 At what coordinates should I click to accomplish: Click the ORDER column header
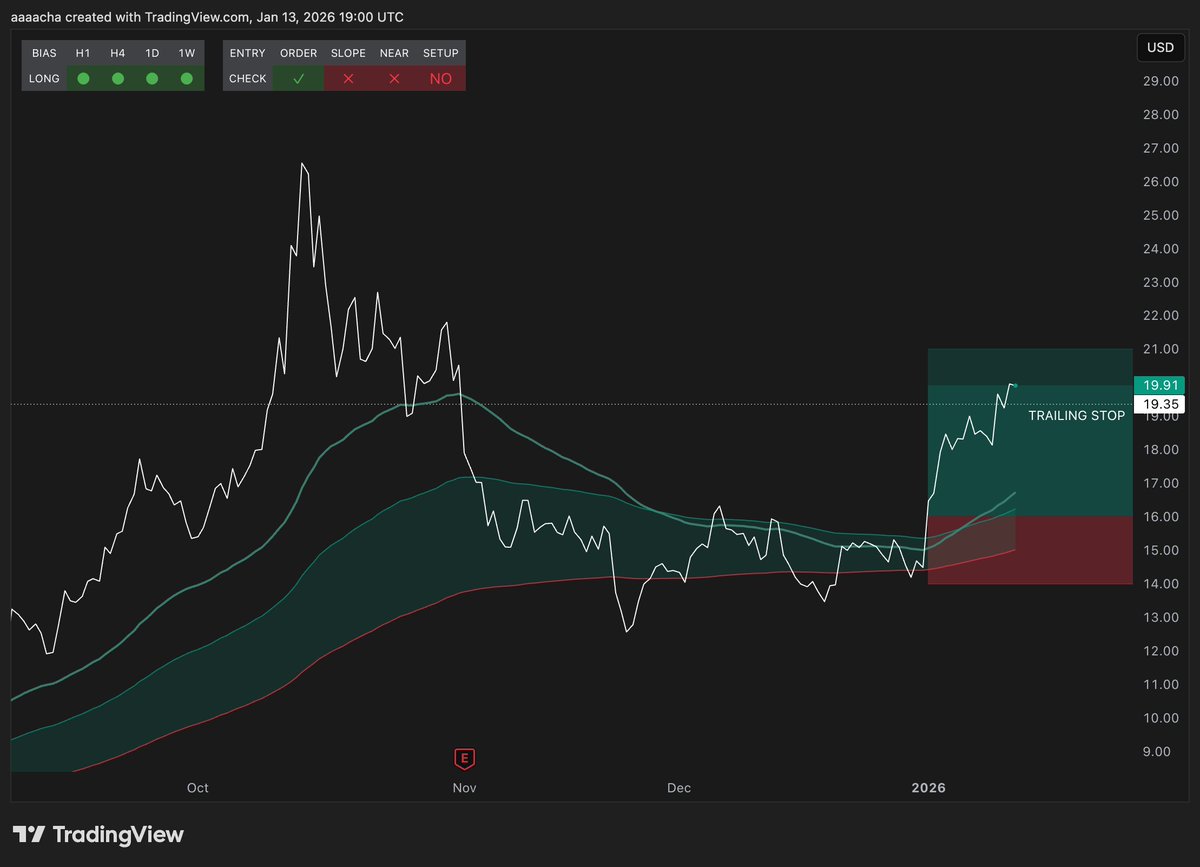(x=298, y=53)
